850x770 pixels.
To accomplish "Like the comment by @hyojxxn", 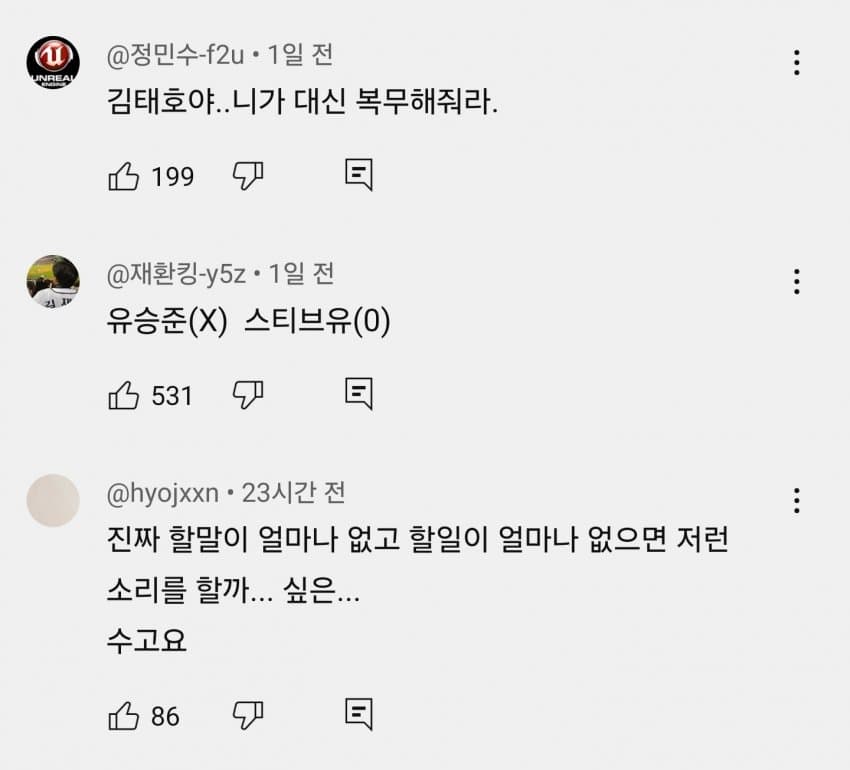I will pyautogui.click(x=123, y=715).
